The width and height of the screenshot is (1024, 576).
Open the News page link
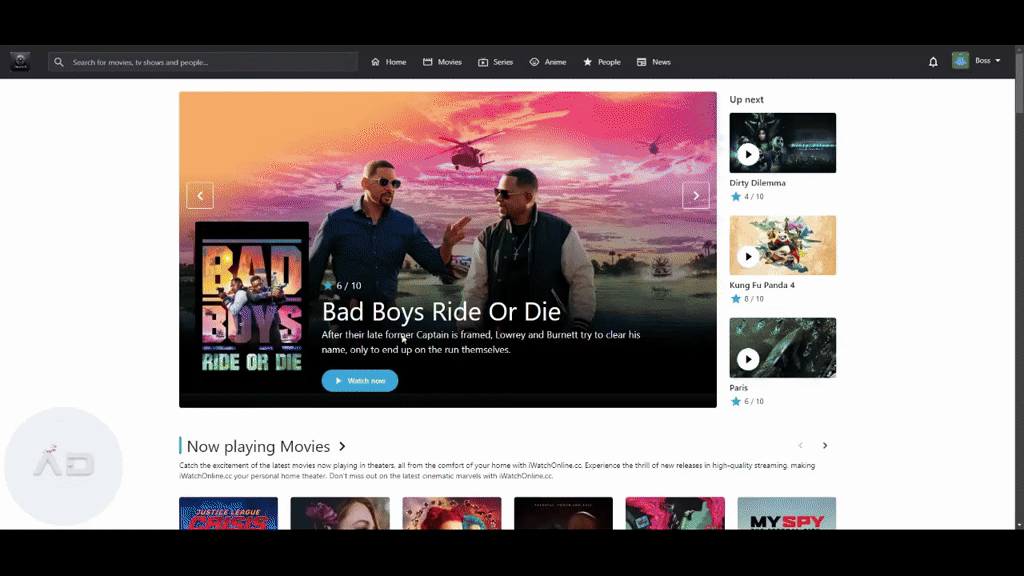pos(654,62)
